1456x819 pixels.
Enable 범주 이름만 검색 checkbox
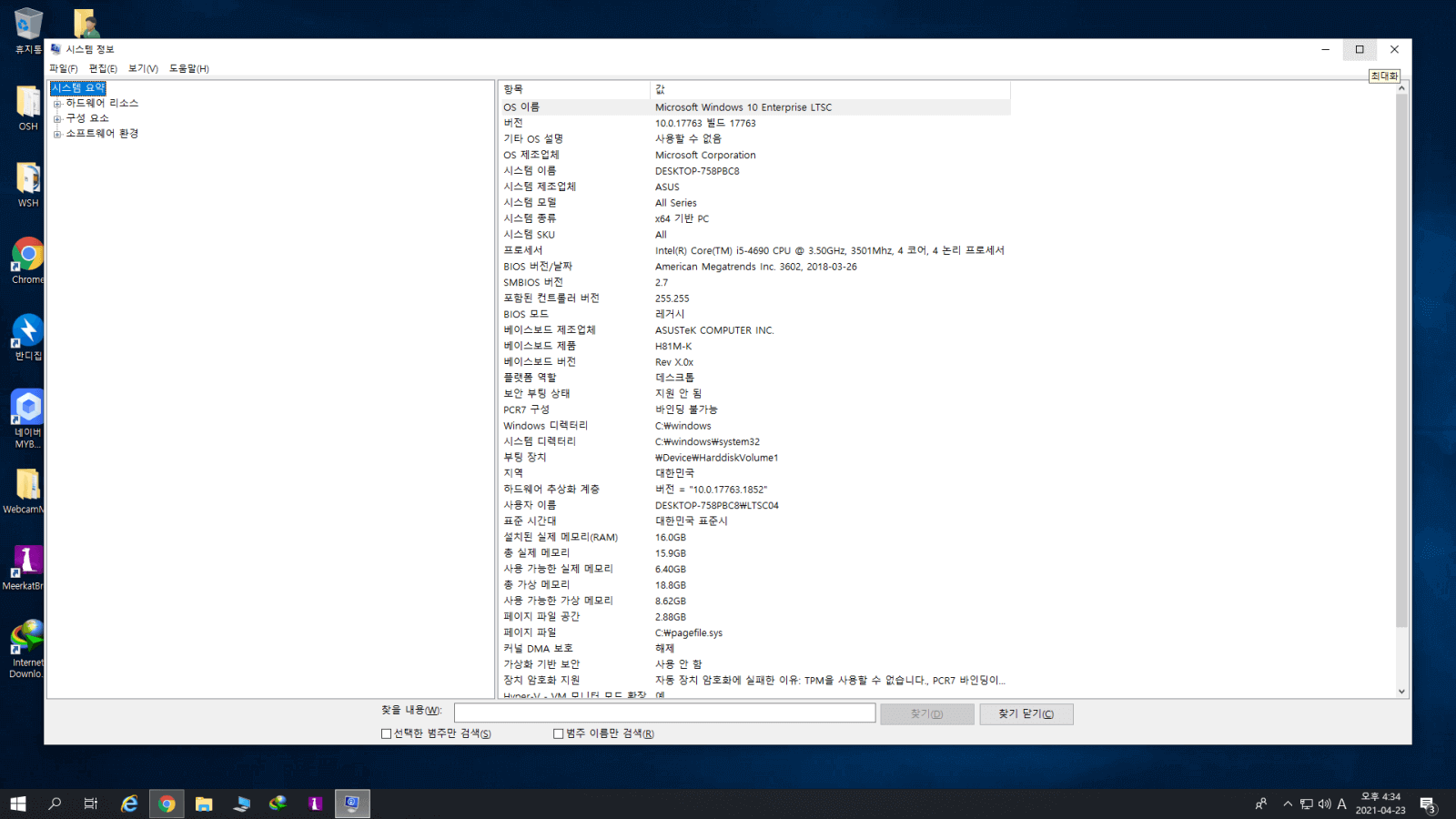click(558, 733)
